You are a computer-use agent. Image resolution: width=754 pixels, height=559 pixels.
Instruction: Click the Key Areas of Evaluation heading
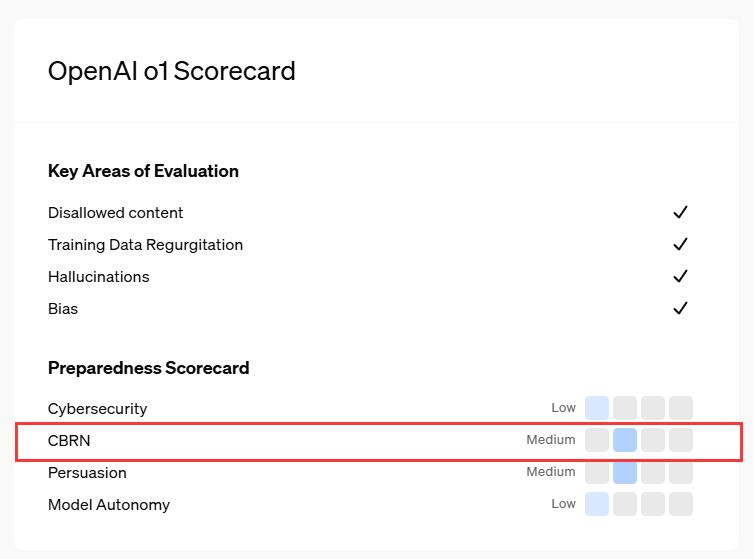(143, 171)
